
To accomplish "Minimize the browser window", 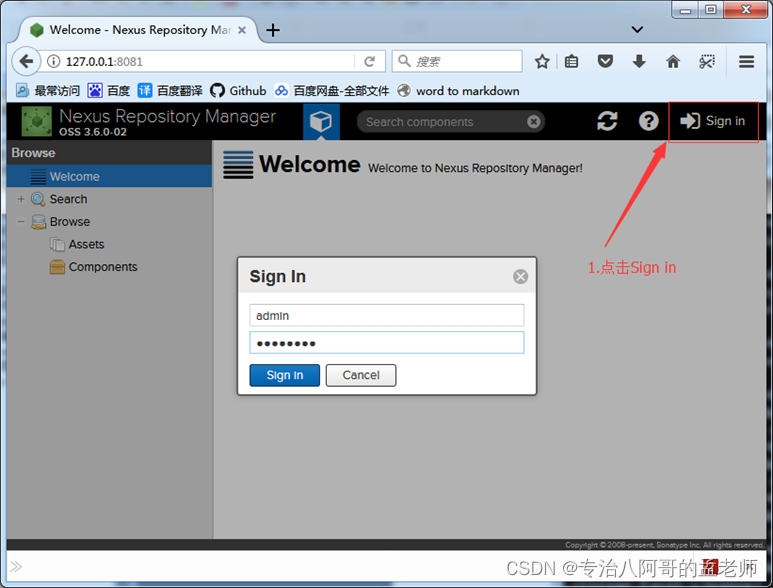I will tap(685, 9).
